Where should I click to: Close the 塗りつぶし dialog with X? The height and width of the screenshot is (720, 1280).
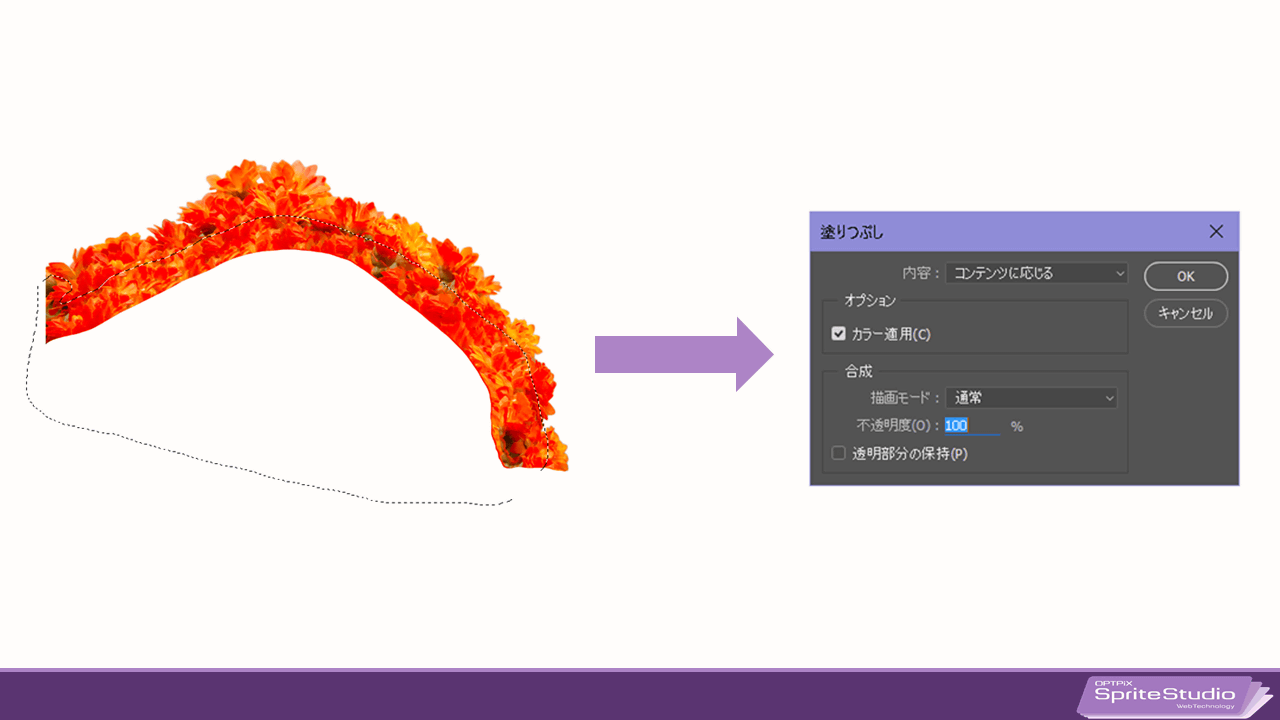coord(1216,231)
